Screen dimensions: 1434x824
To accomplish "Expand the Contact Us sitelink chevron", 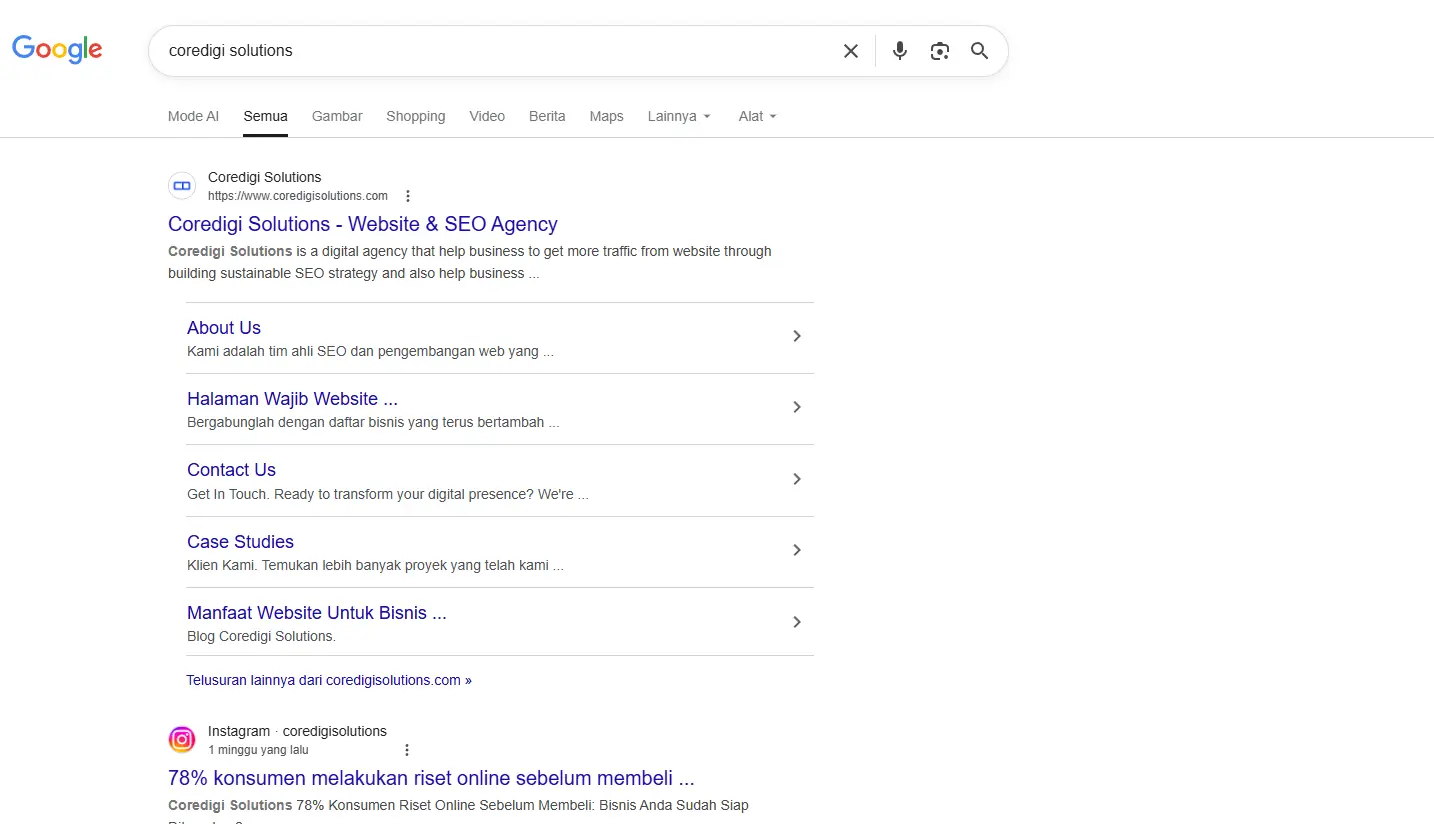I will (x=797, y=479).
